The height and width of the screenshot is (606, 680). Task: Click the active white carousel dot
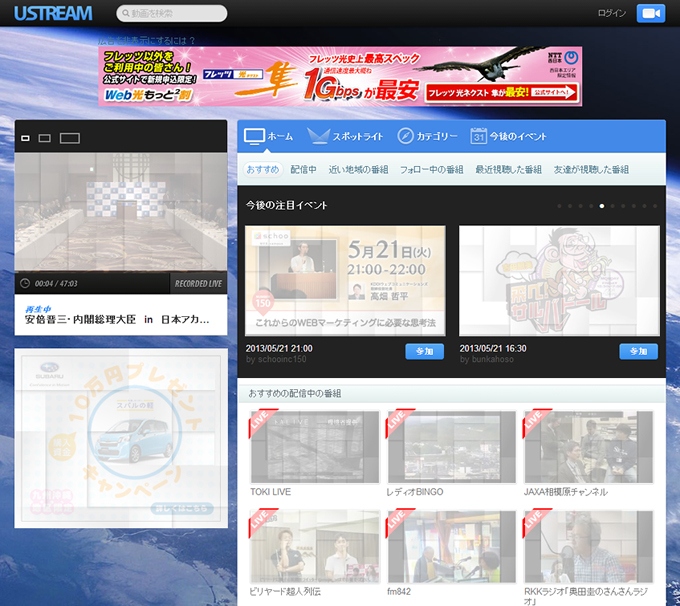602,206
